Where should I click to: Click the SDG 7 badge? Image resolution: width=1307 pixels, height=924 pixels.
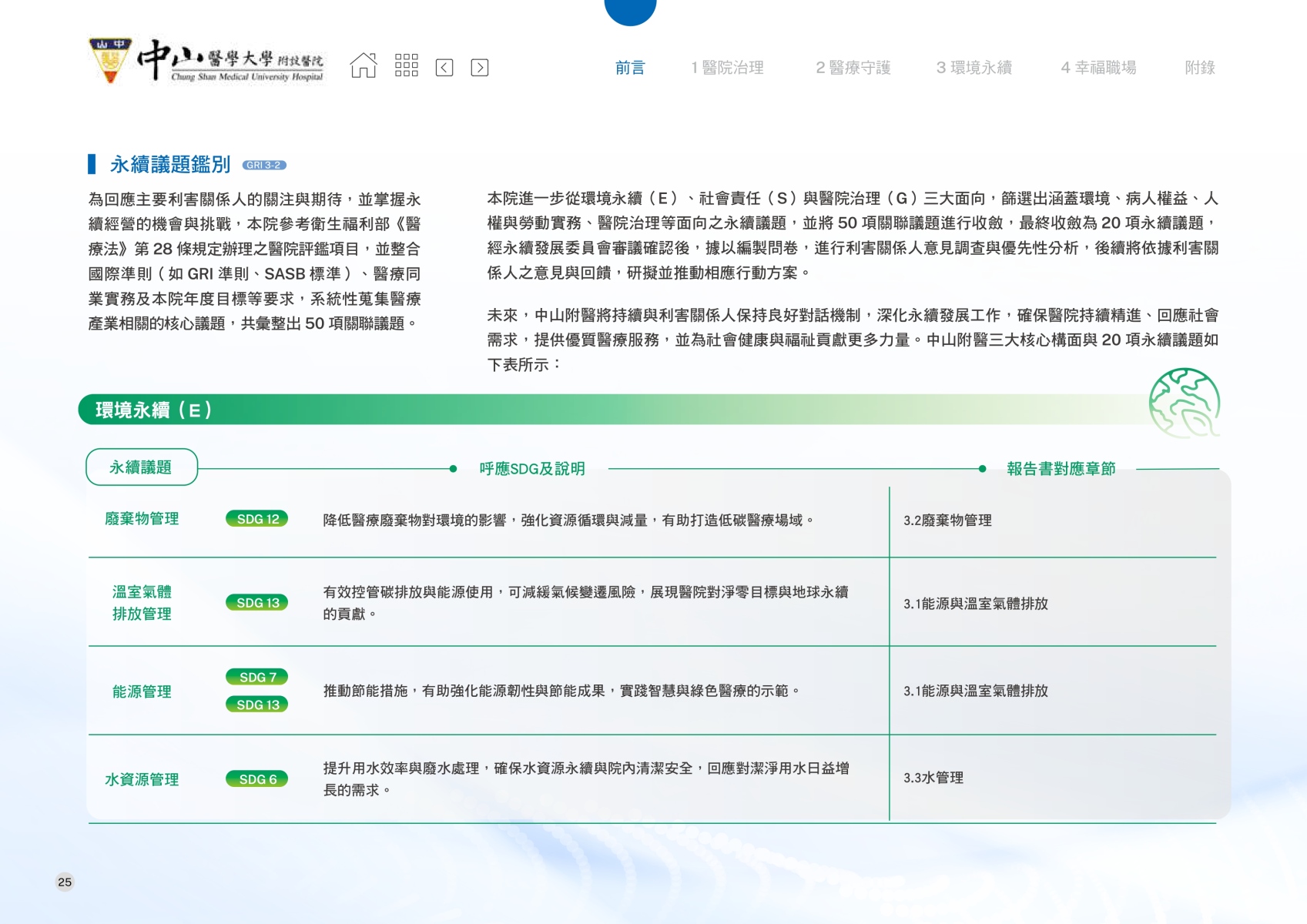[257, 677]
